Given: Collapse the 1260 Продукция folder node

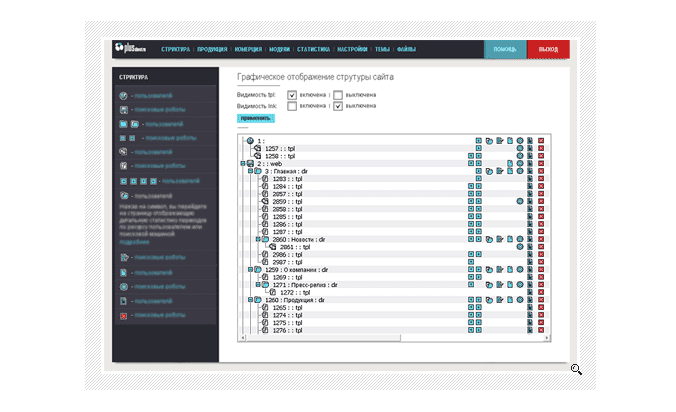Looking at the screenshot, I should [250, 300].
